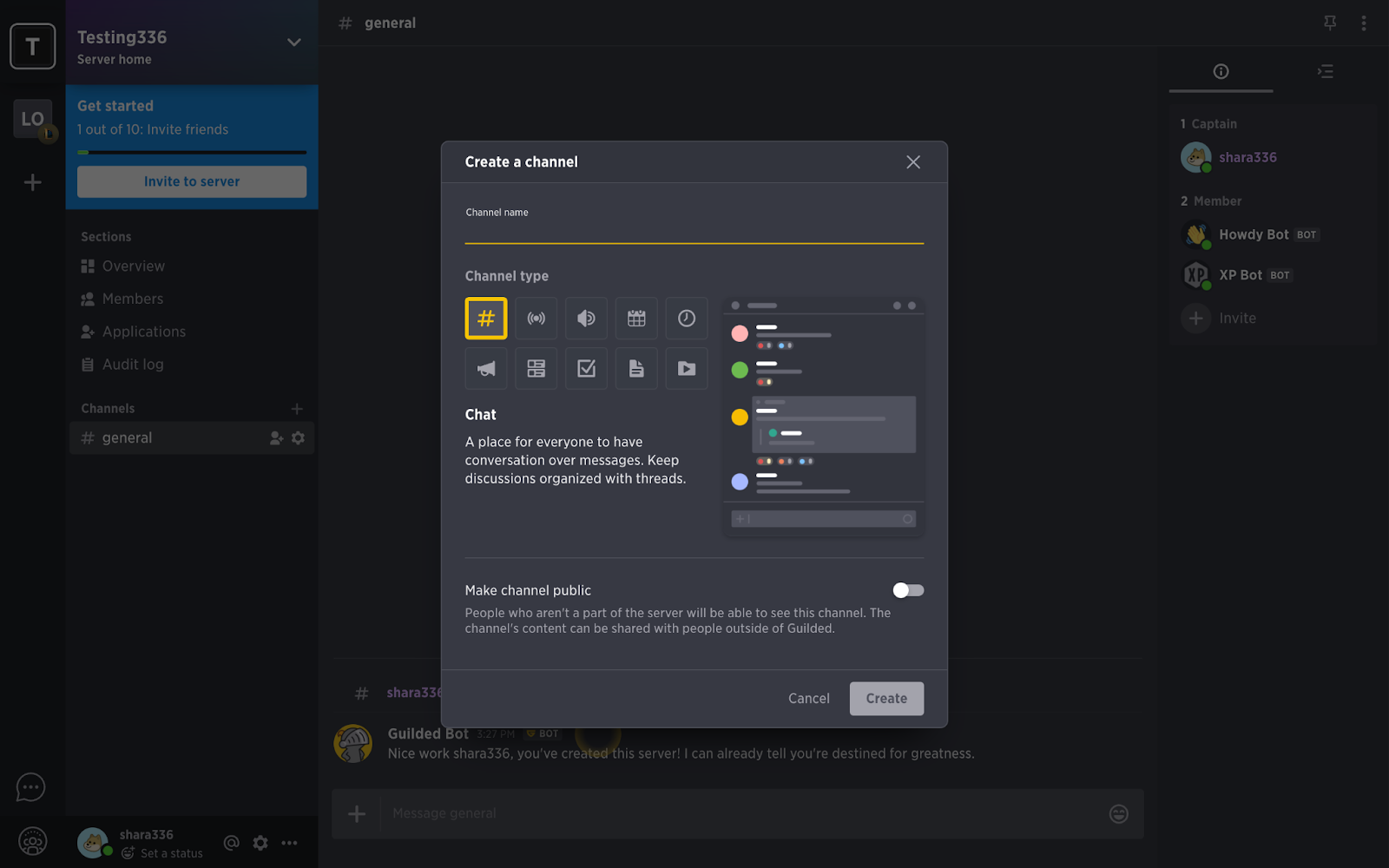Viewport: 1389px width, 868px height.
Task: Open direct messages chat bubble icon
Action: [x=30, y=787]
